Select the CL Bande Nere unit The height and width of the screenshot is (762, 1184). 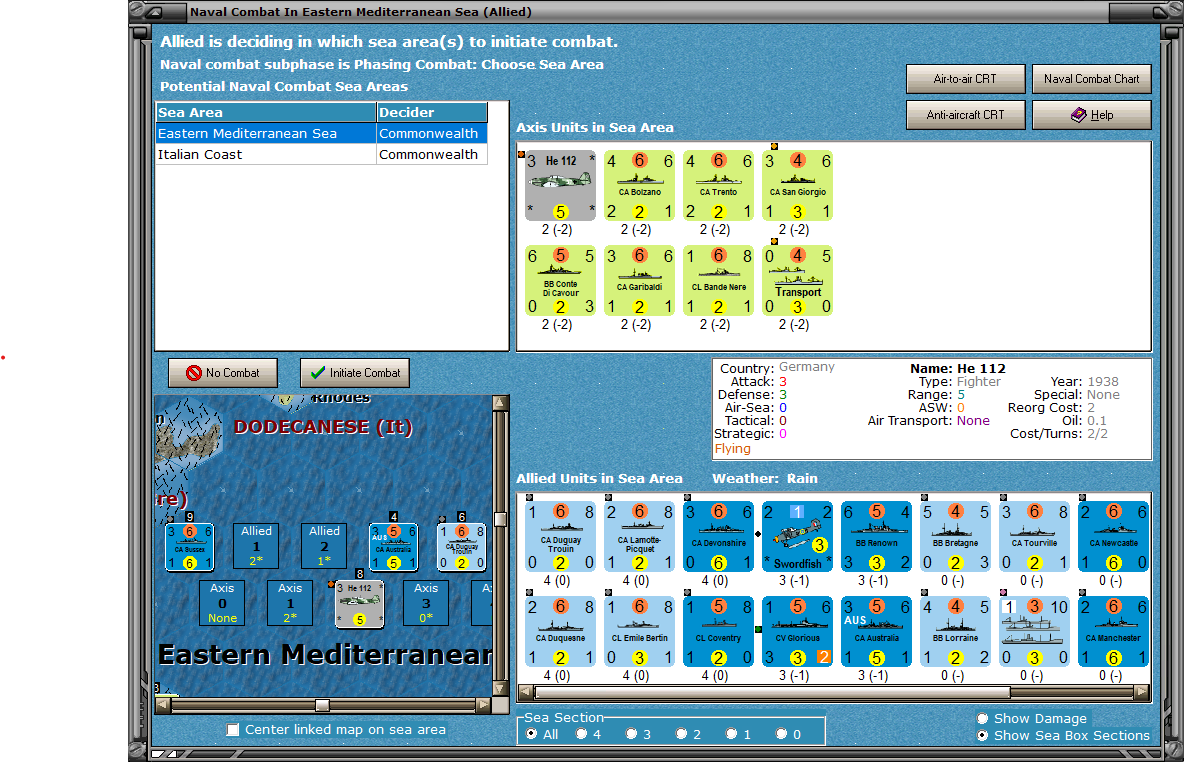tap(718, 281)
